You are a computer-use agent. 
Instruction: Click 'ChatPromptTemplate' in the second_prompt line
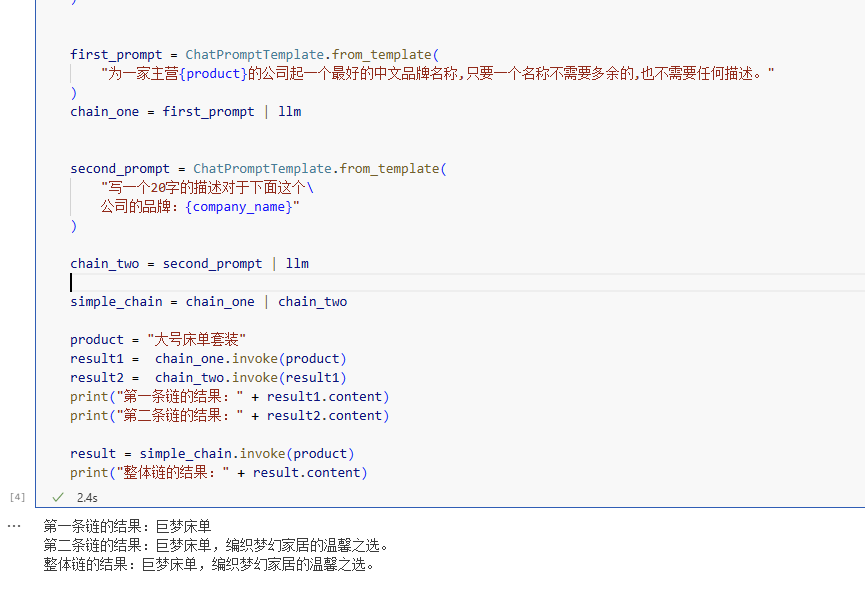click(262, 168)
